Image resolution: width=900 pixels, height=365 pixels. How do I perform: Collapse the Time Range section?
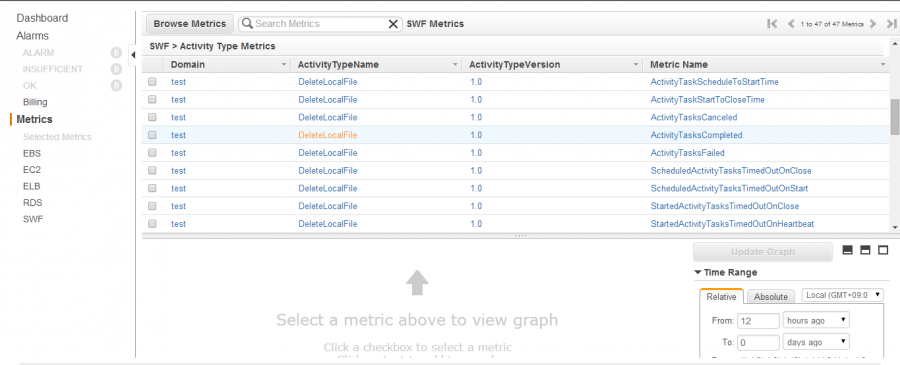coord(697,273)
